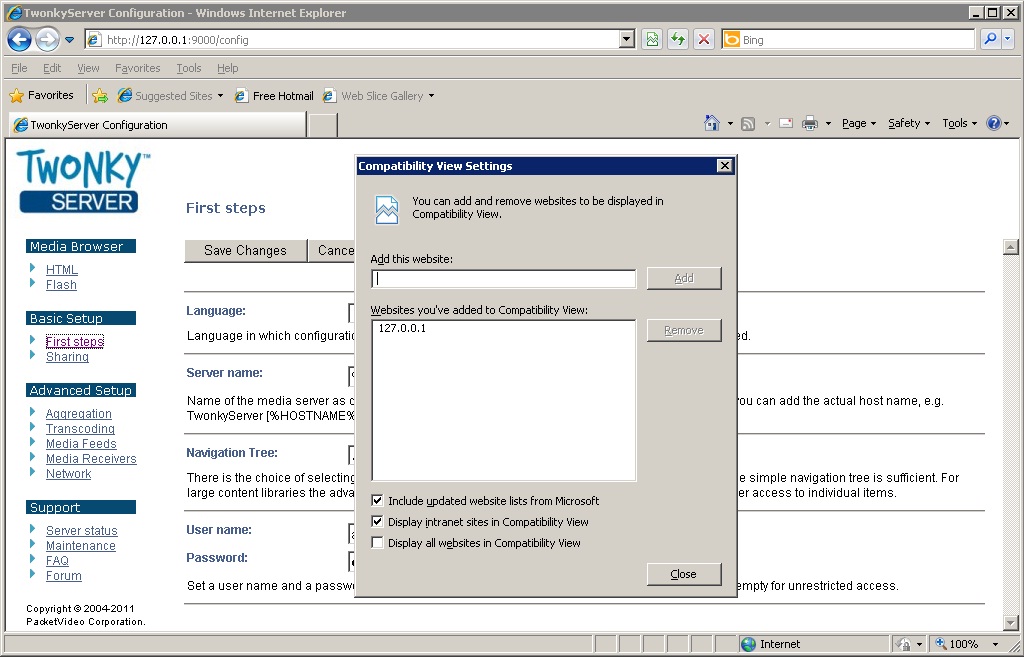Click the Web Slice Gallery icon
The image size is (1024, 657).
(330, 95)
